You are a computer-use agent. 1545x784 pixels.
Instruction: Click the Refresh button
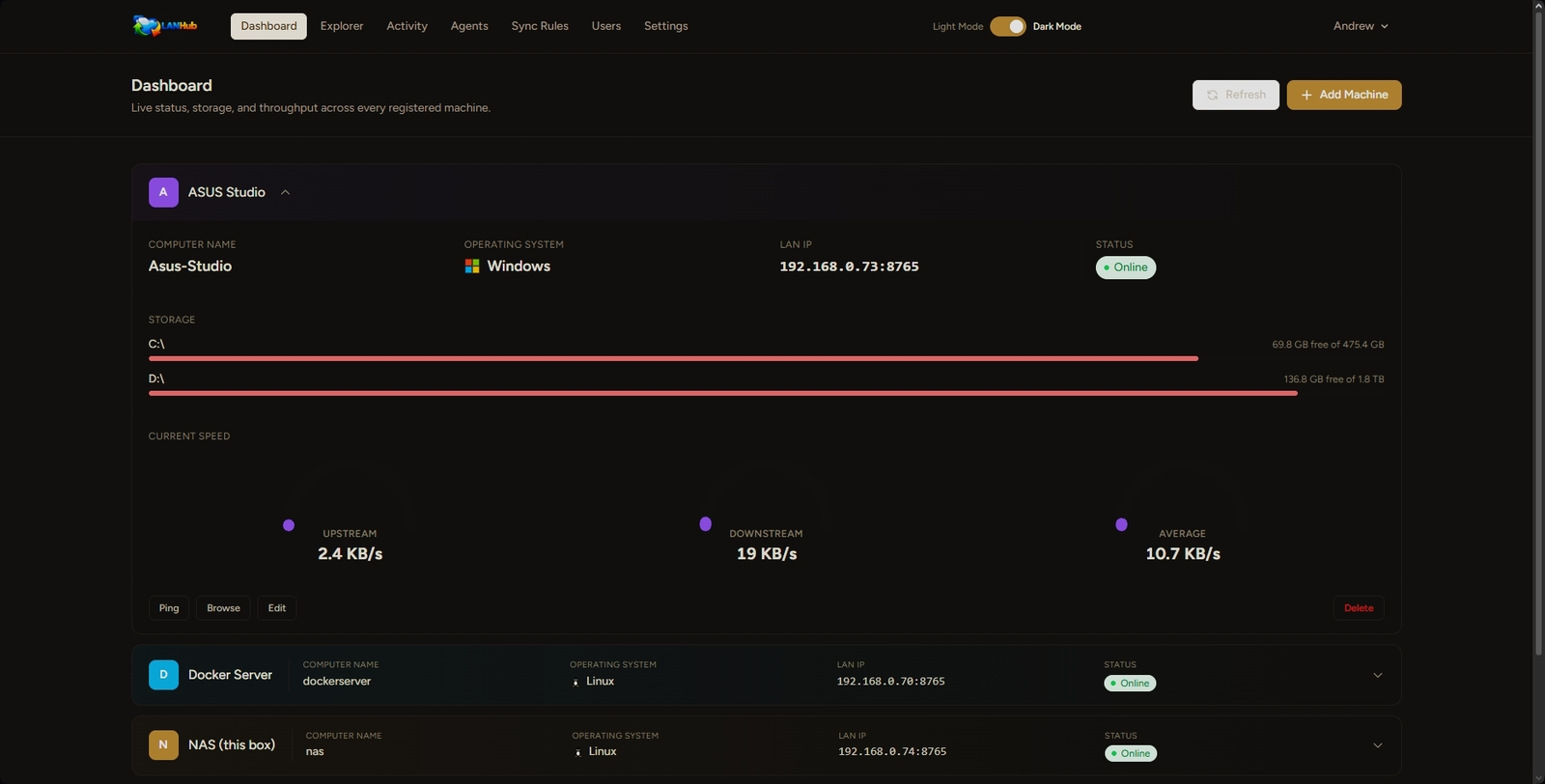(1236, 95)
